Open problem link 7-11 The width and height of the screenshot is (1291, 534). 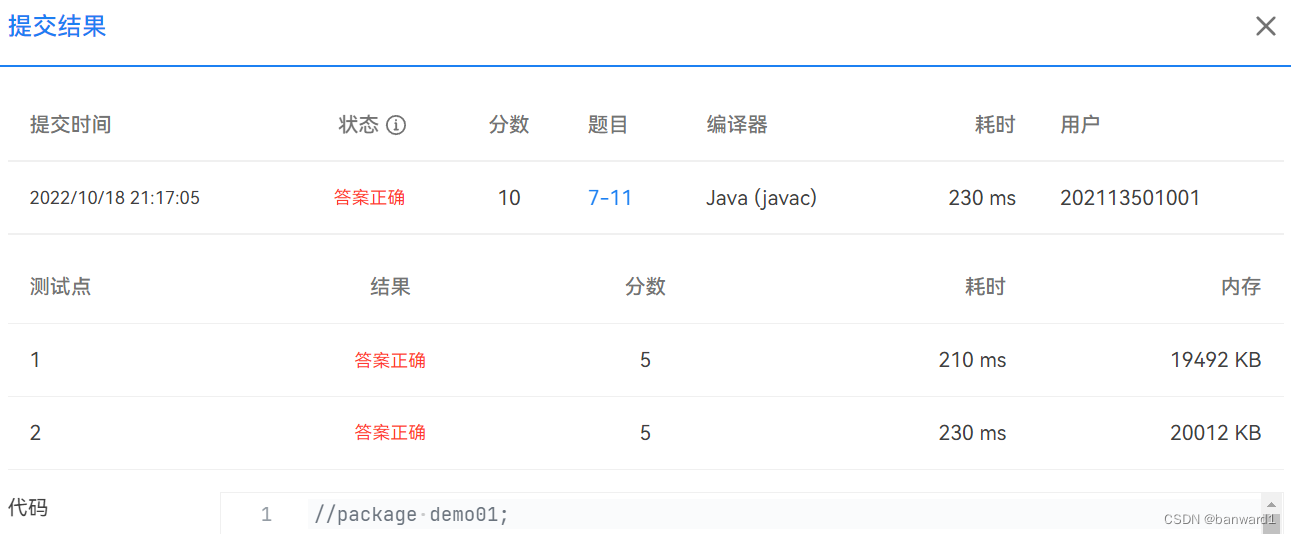(x=610, y=198)
